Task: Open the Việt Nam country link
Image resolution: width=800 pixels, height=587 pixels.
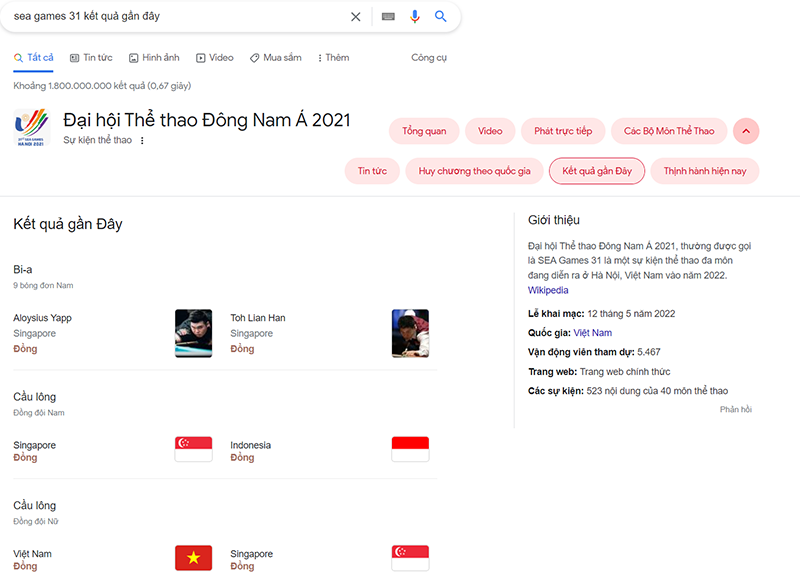Action: point(593,332)
